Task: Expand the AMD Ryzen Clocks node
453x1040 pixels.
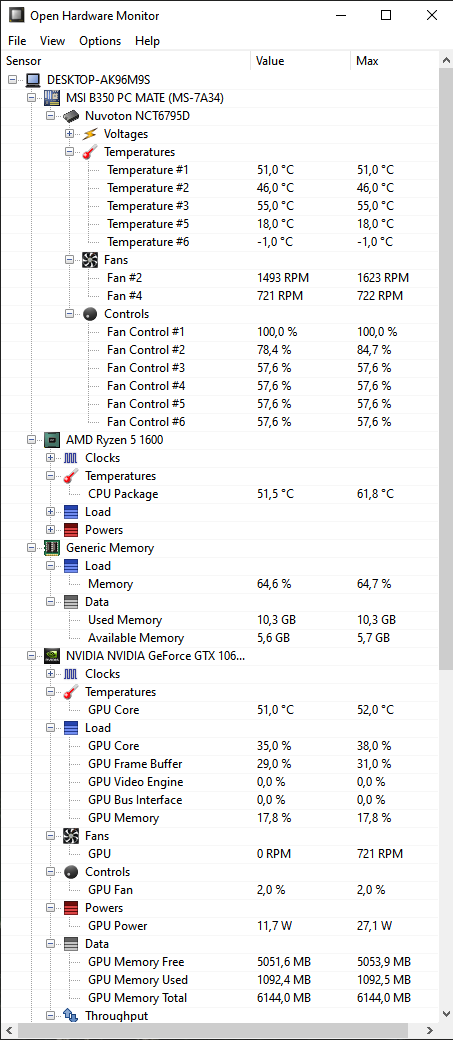Action: click(x=50, y=458)
